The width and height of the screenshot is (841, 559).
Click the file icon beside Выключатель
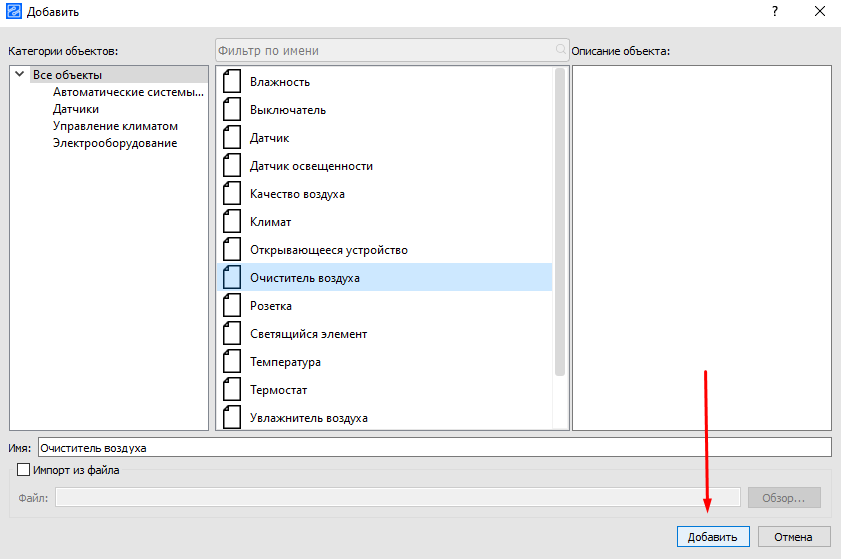click(232, 110)
